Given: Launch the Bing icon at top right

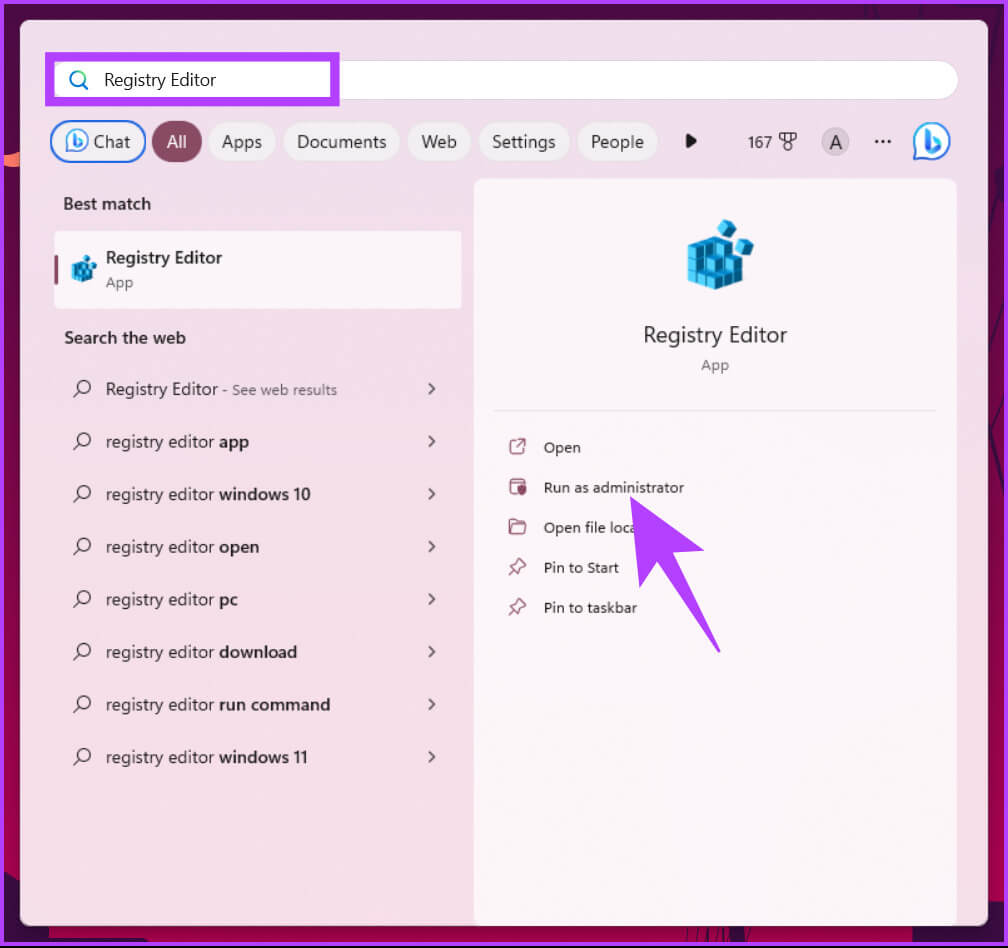Looking at the screenshot, I should 931,141.
